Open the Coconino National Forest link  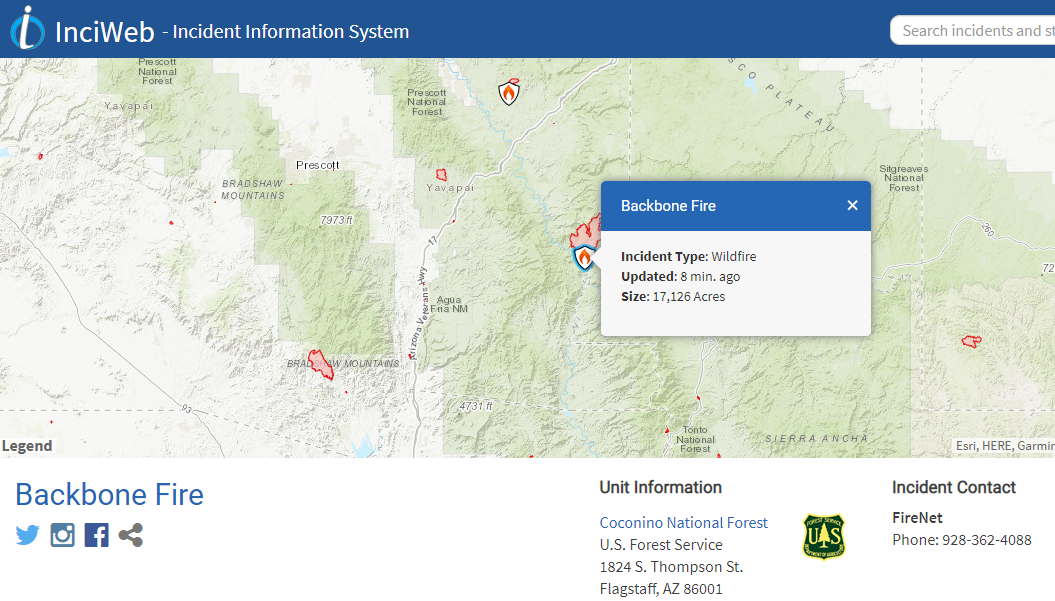(683, 522)
